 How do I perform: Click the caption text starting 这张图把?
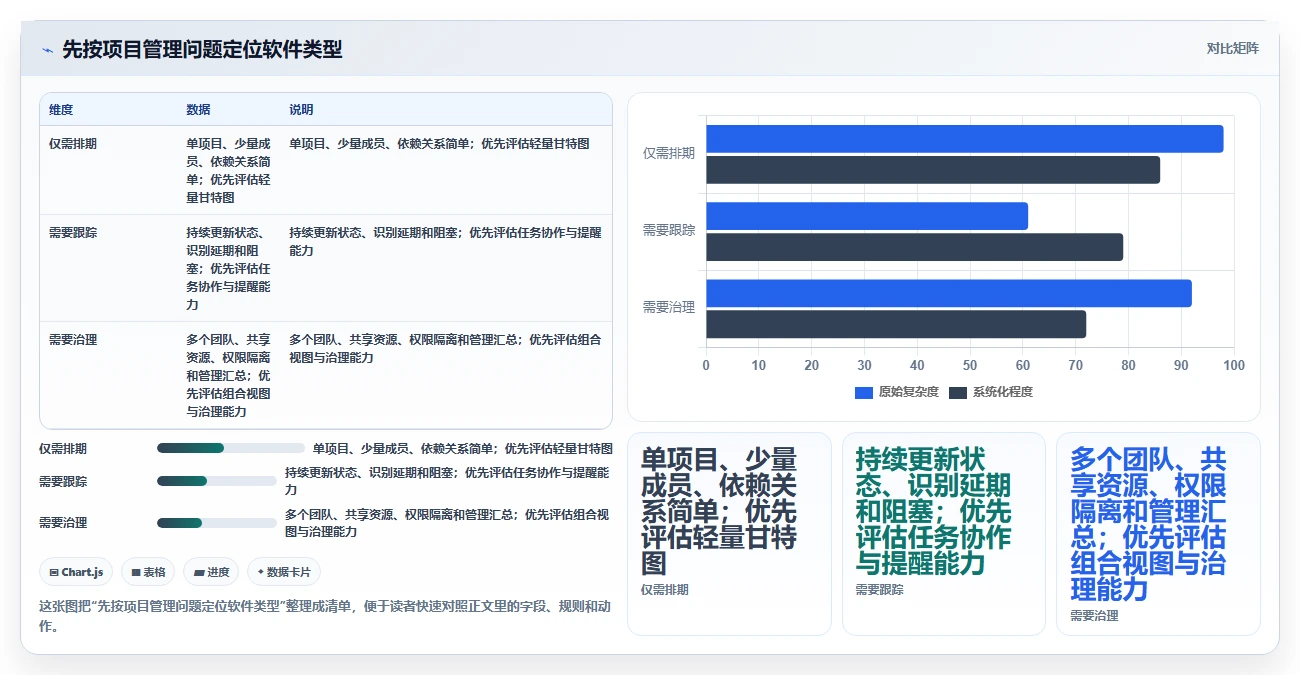point(325,616)
